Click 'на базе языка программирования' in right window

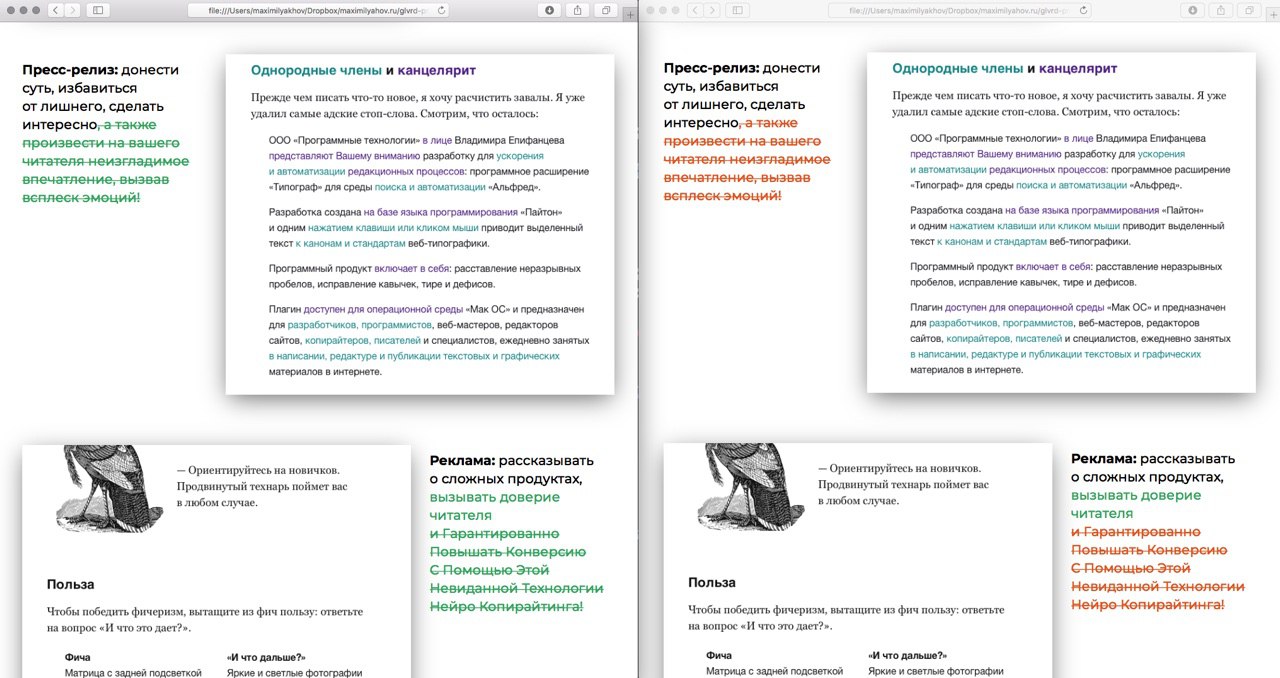1080,211
